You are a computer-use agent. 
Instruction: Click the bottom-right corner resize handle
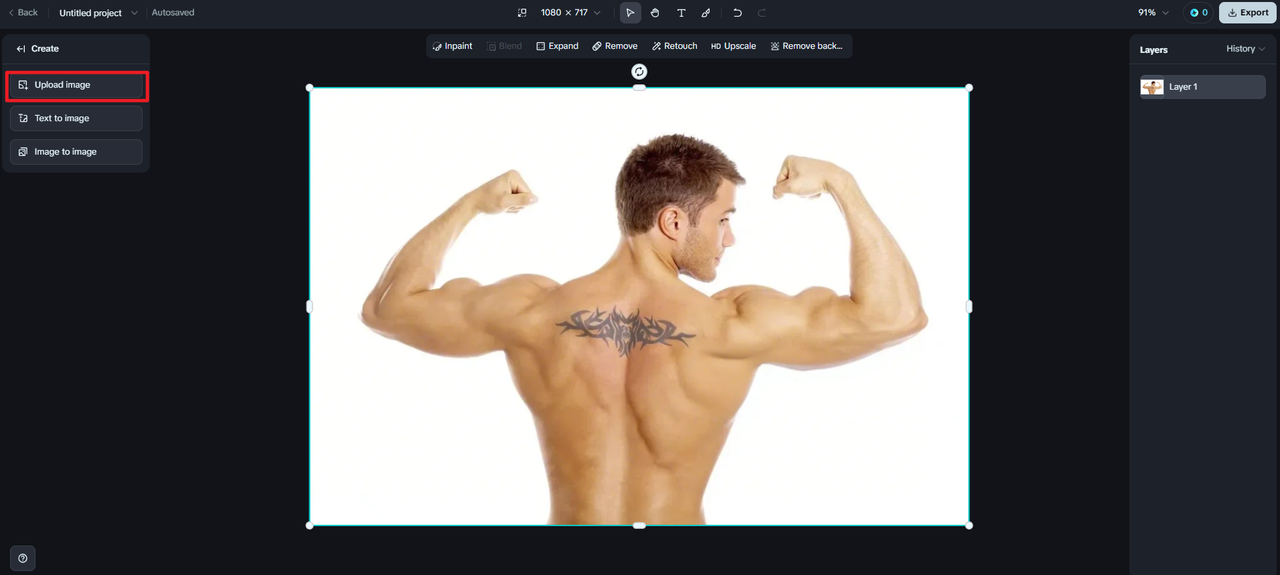point(969,525)
